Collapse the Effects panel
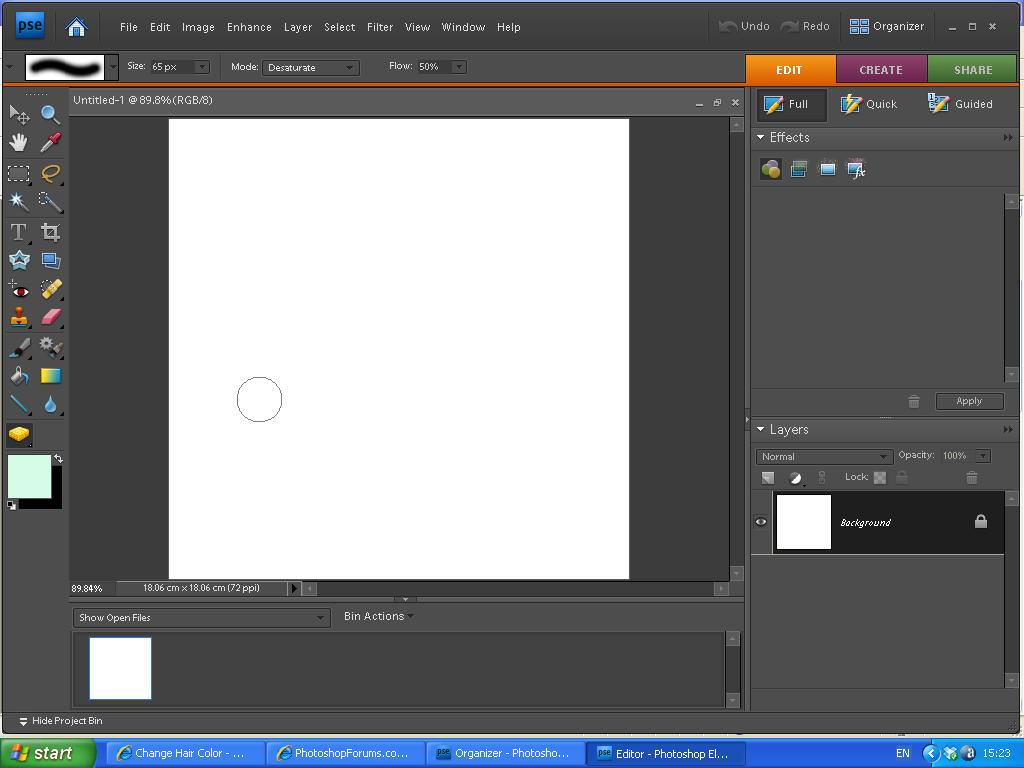This screenshot has width=1024, height=768. [761, 137]
